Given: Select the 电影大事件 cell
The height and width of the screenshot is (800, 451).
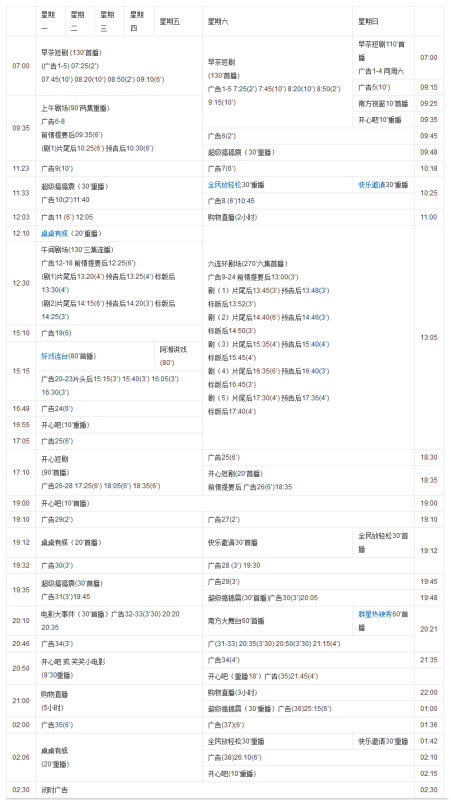Looking at the screenshot, I should (x=119, y=621).
